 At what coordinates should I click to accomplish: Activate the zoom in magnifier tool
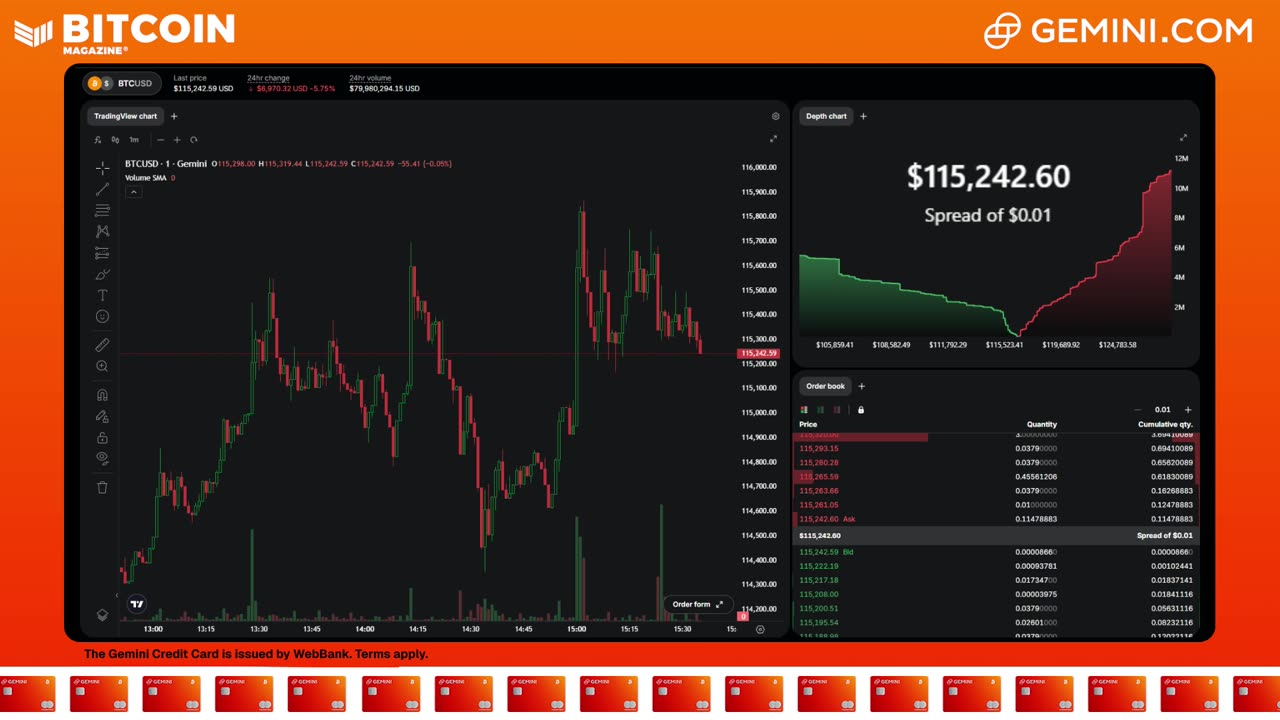(x=102, y=366)
